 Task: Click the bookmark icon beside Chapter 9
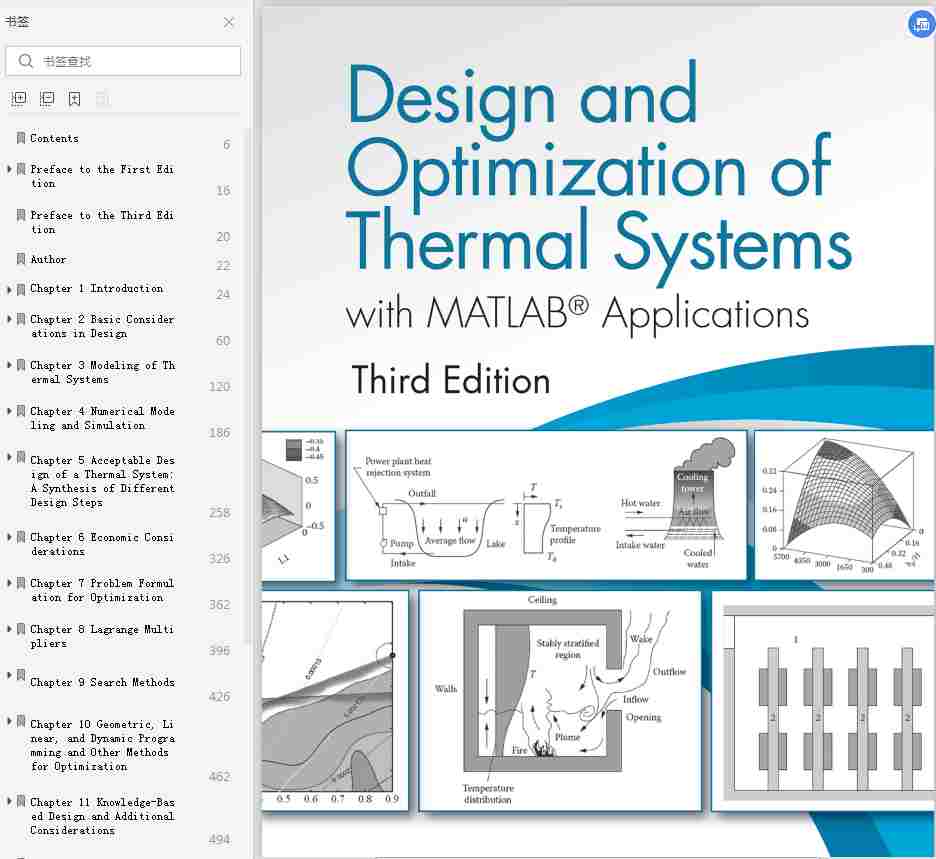21,675
